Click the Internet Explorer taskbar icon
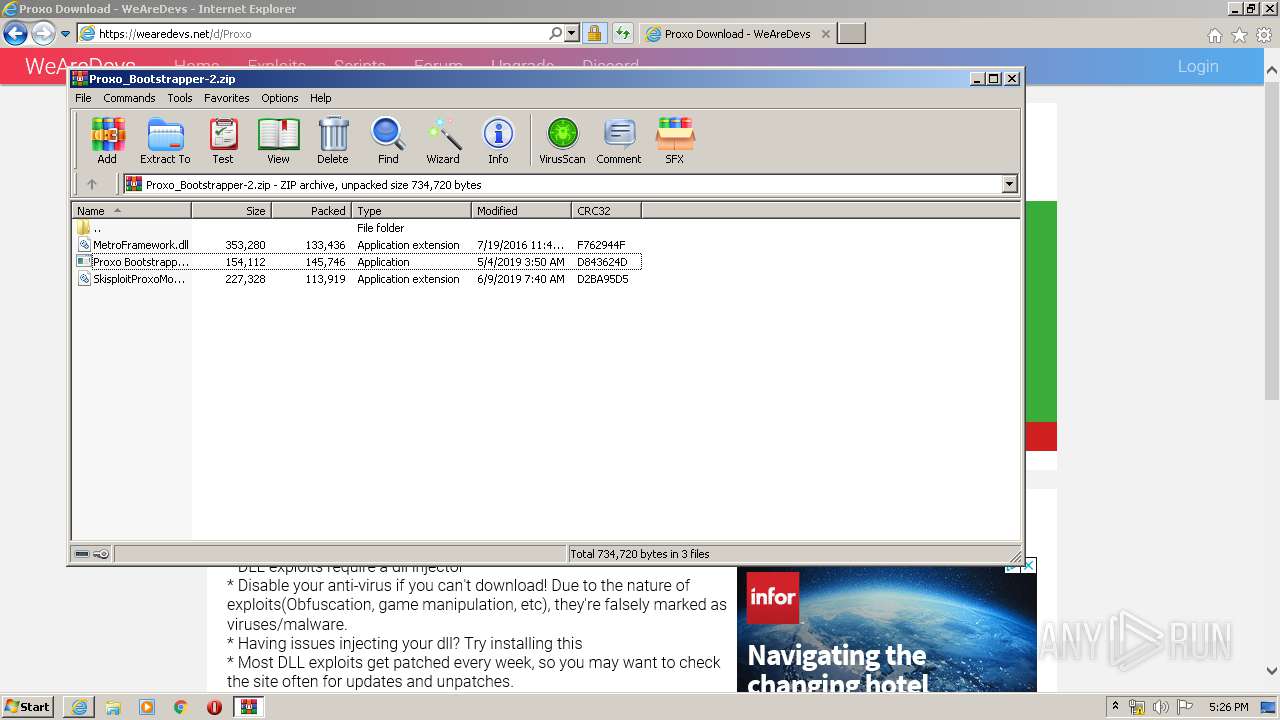The width and height of the screenshot is (1280, 720). tap(79, 707)
